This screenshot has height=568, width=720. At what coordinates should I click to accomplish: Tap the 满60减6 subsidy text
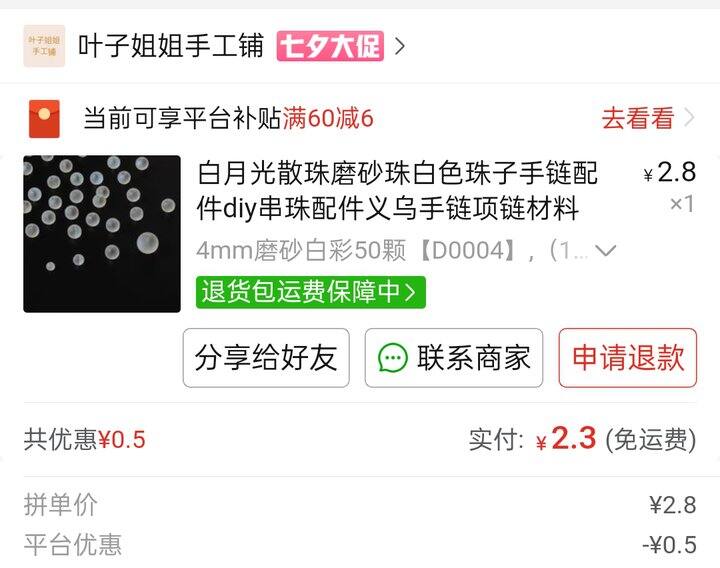point(328,118)
